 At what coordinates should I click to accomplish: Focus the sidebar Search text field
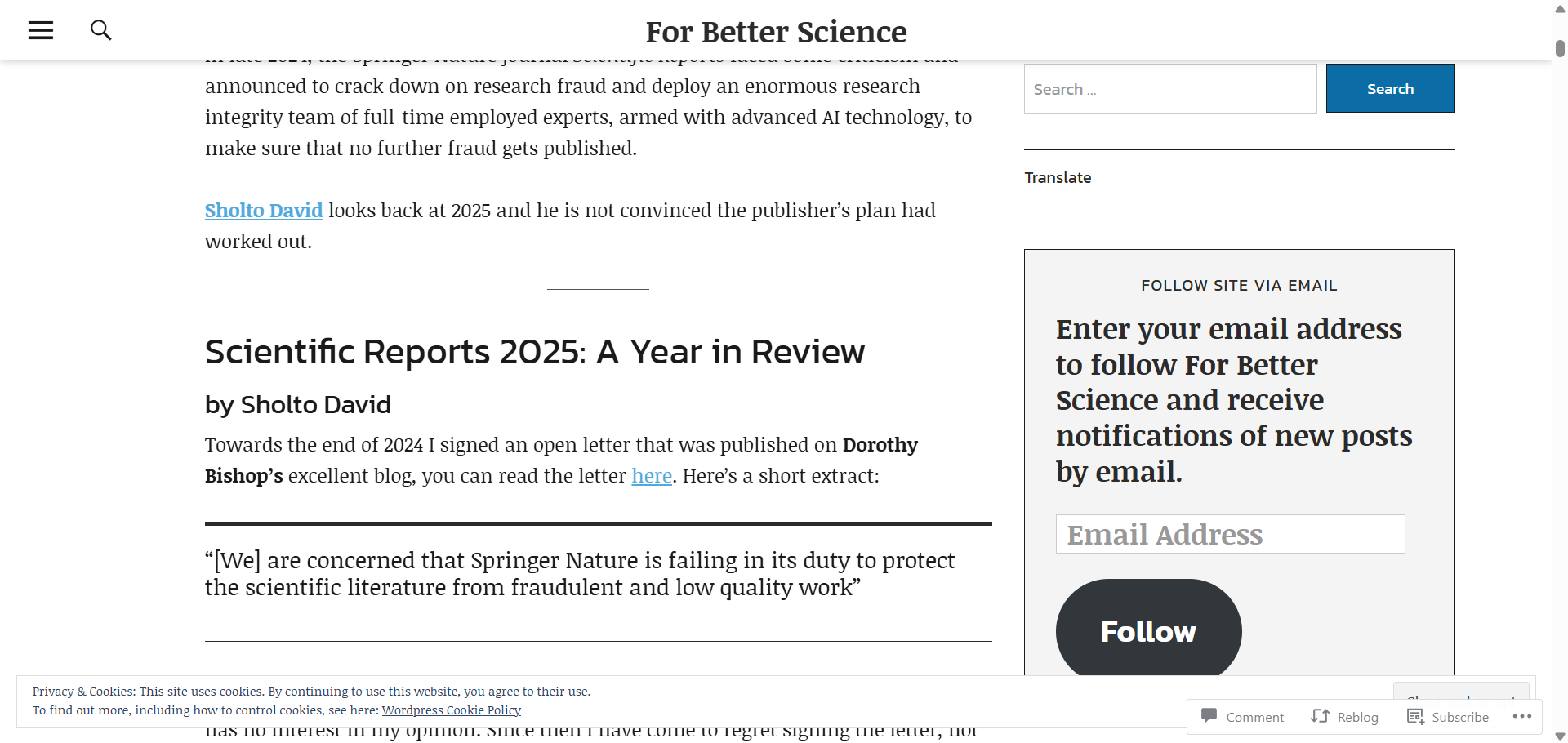point(1169,89)
